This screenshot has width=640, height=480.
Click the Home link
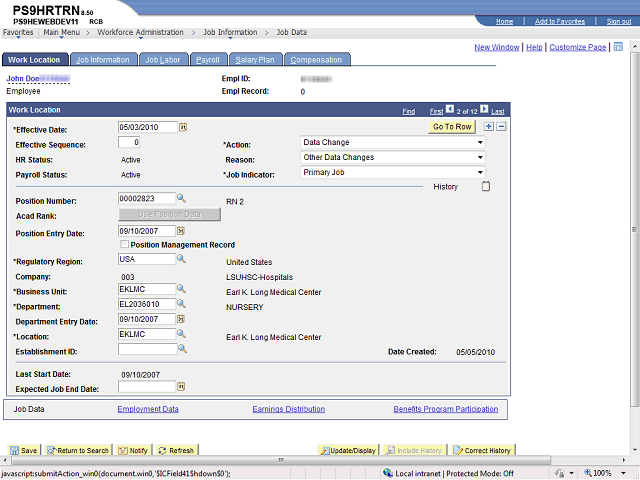click(x=504, y=21)
